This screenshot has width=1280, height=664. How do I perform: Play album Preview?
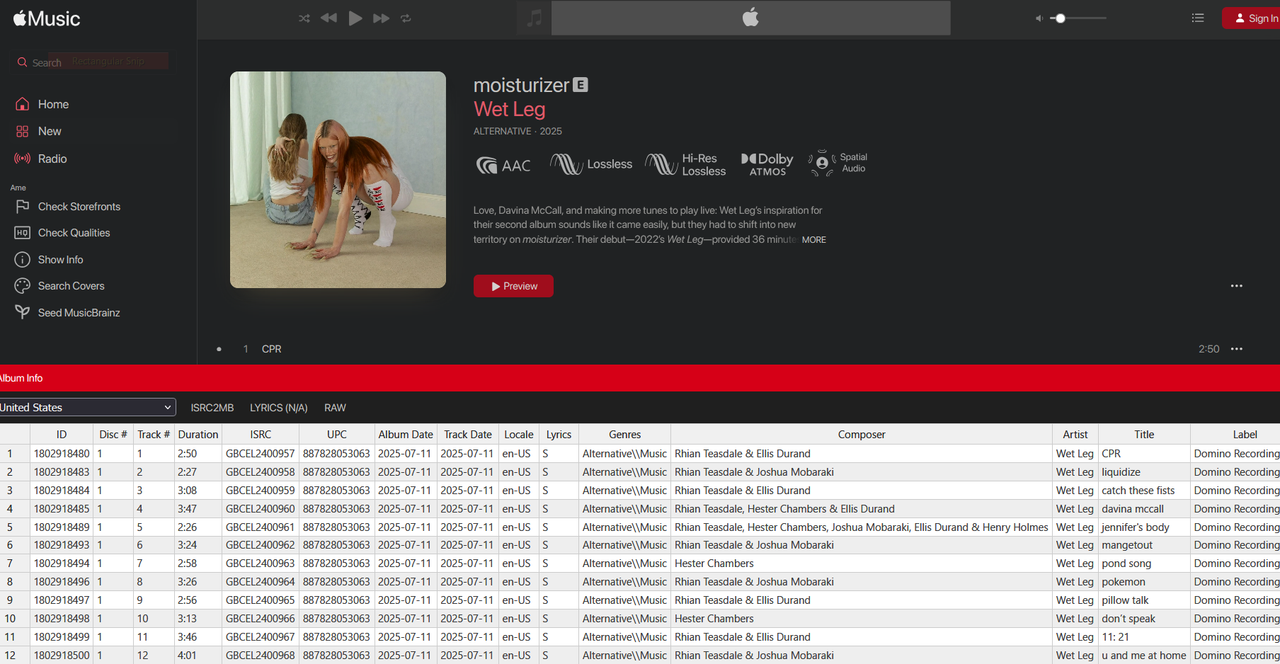point(513,286)
